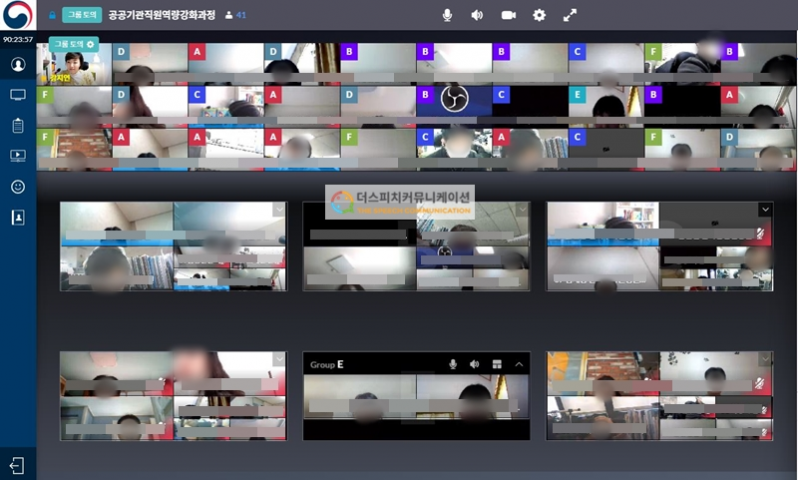
Task: Toggle the Group E speaker icon
Action: [x=475, y=364]
